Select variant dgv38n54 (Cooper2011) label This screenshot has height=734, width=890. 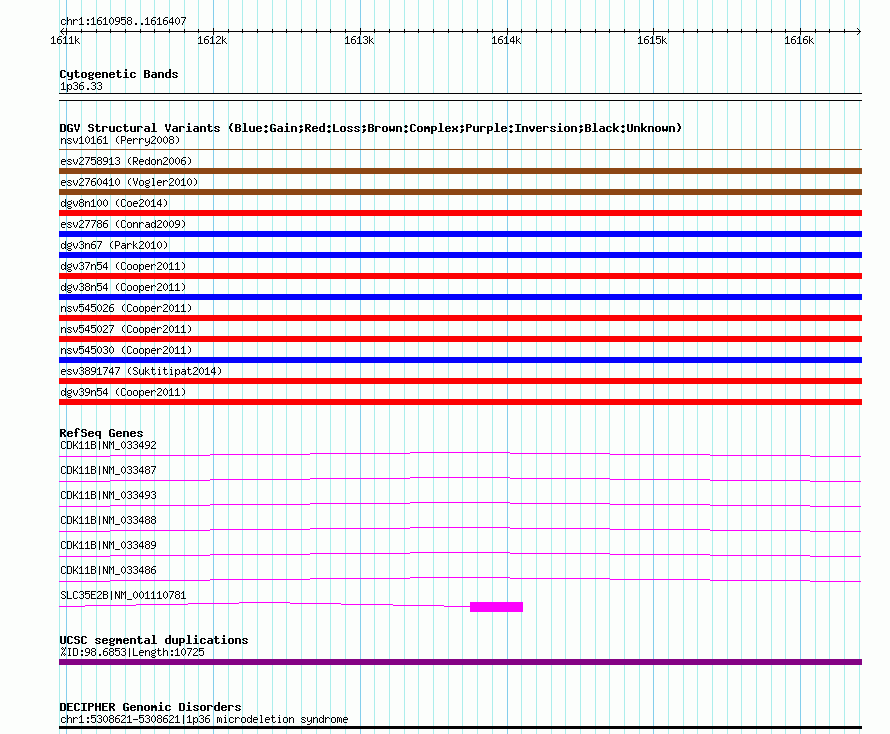coord(123,287)
